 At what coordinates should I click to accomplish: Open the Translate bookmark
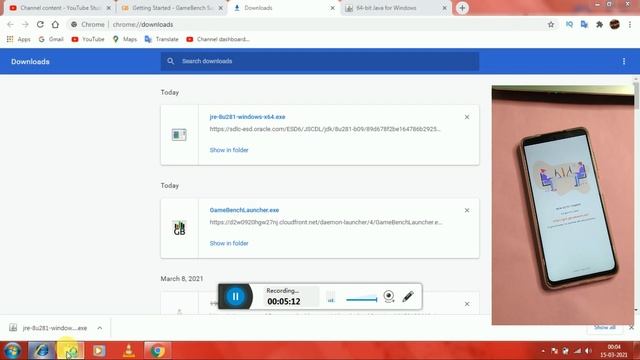tap(162, 39)
